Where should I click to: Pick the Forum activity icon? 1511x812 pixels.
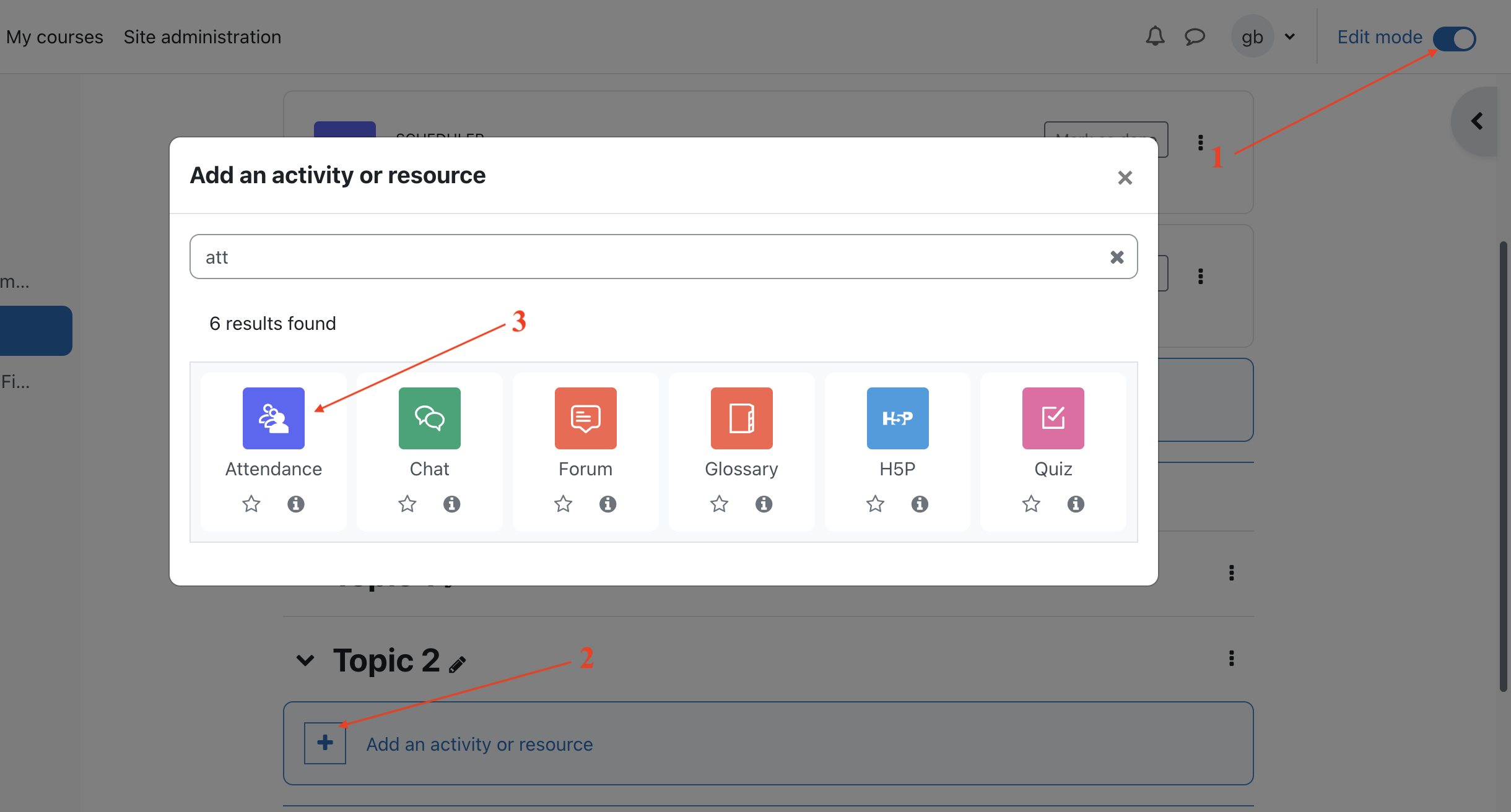click(x=585, y=418)
